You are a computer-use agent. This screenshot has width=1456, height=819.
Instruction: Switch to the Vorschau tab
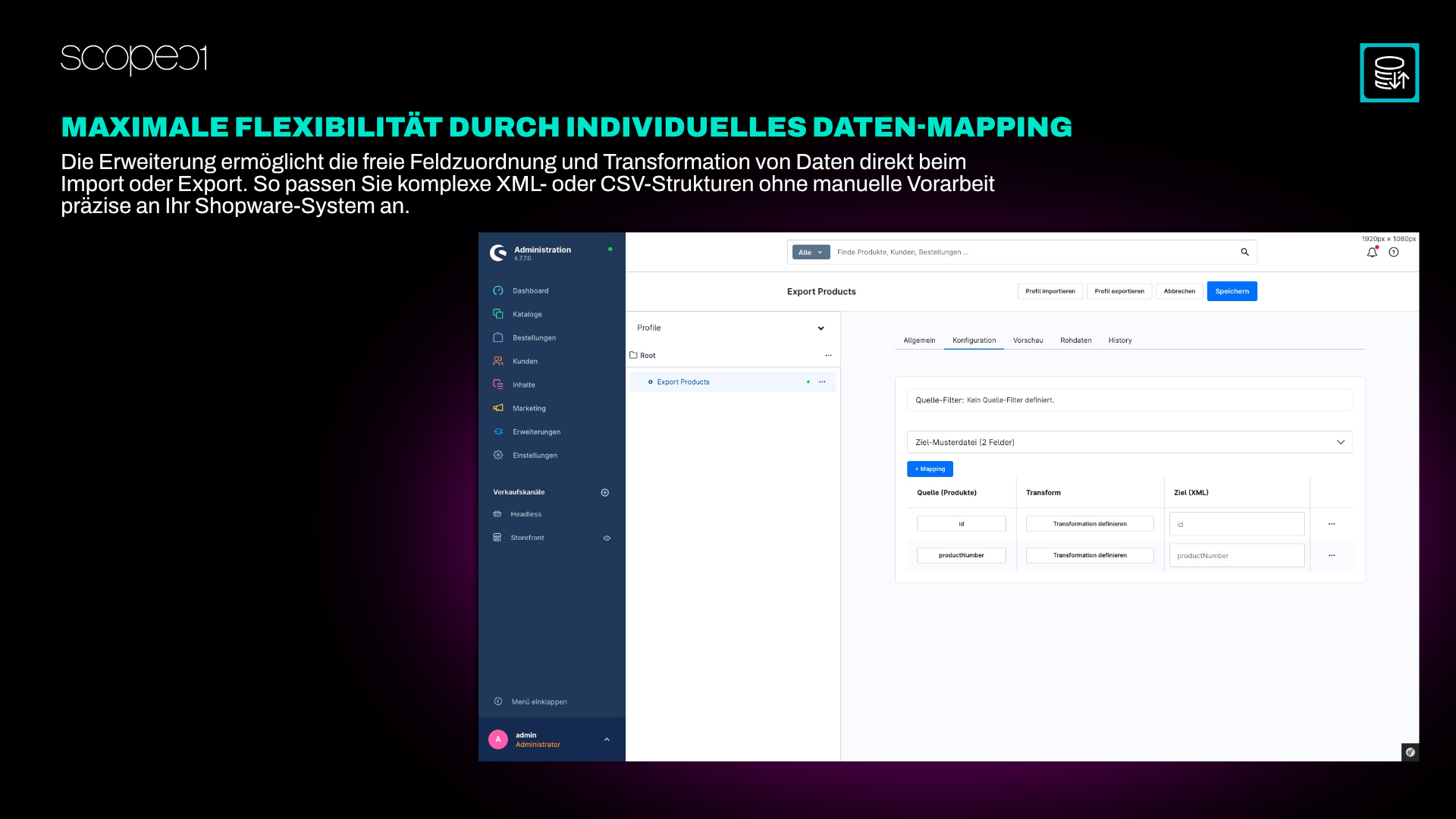(1028, 340)
